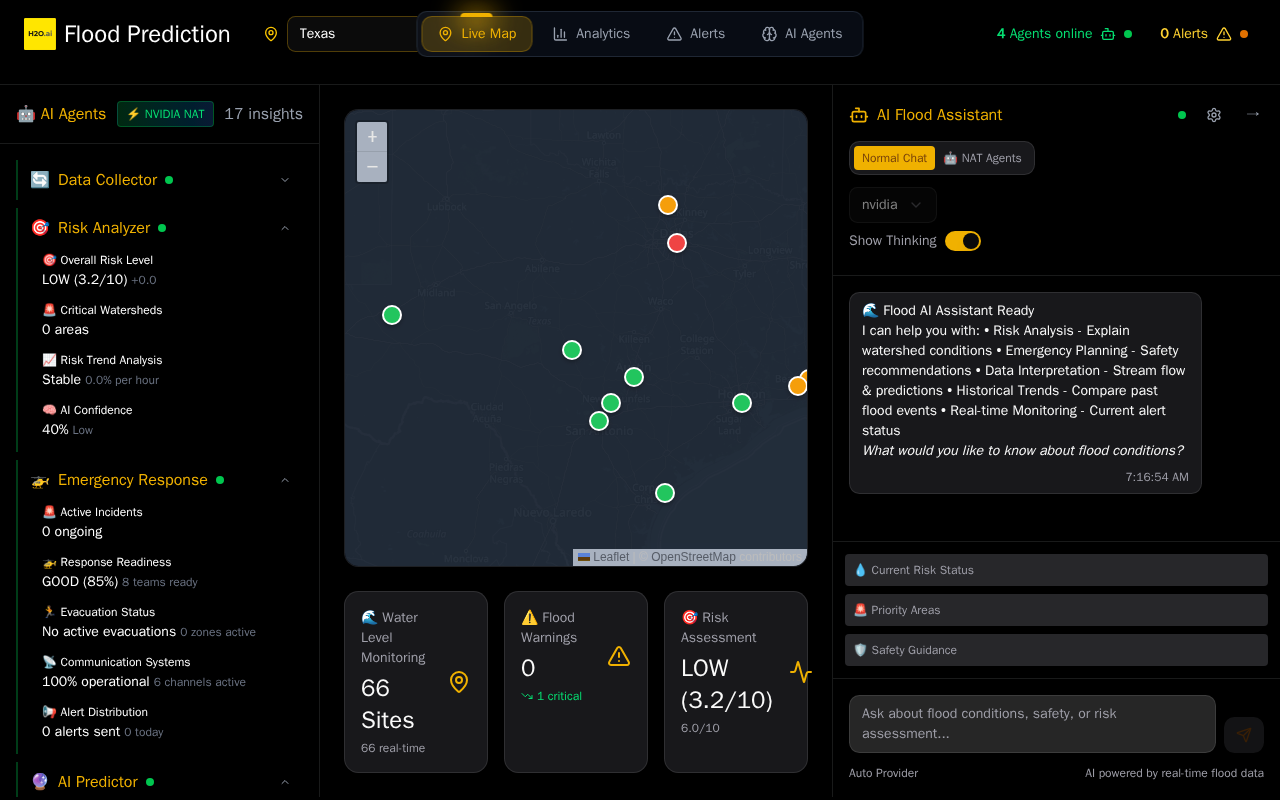
Task: Open the Analytics tab
Action: [x=592, y=34]
